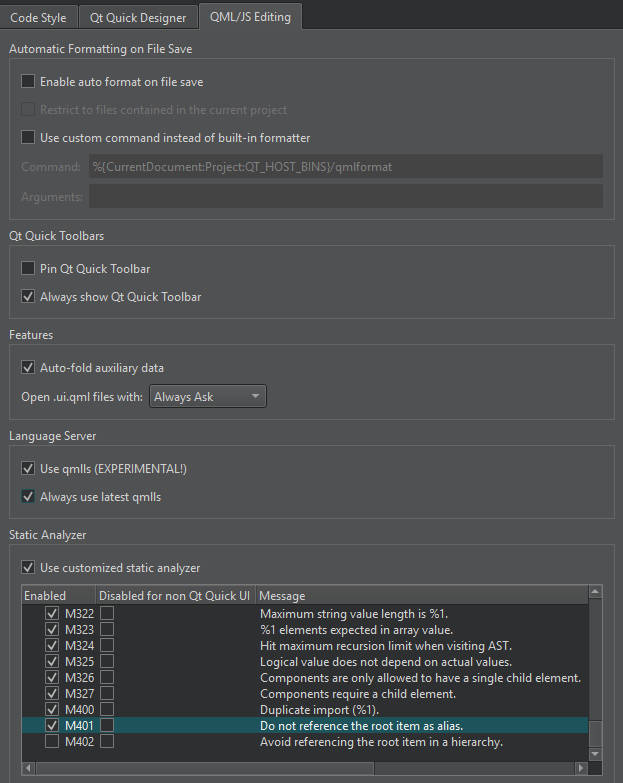Open the Qt Quick Designer tab
This screenshot has height=783, width=623.
coord(139,17)
